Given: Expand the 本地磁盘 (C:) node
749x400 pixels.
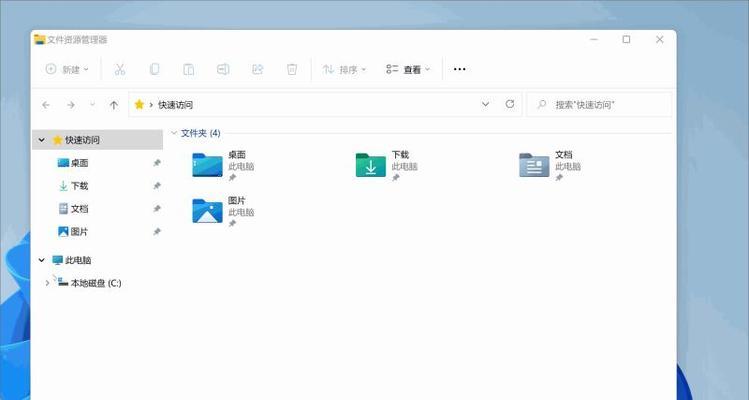Looking at the screenshot, I should click(47, 283).
